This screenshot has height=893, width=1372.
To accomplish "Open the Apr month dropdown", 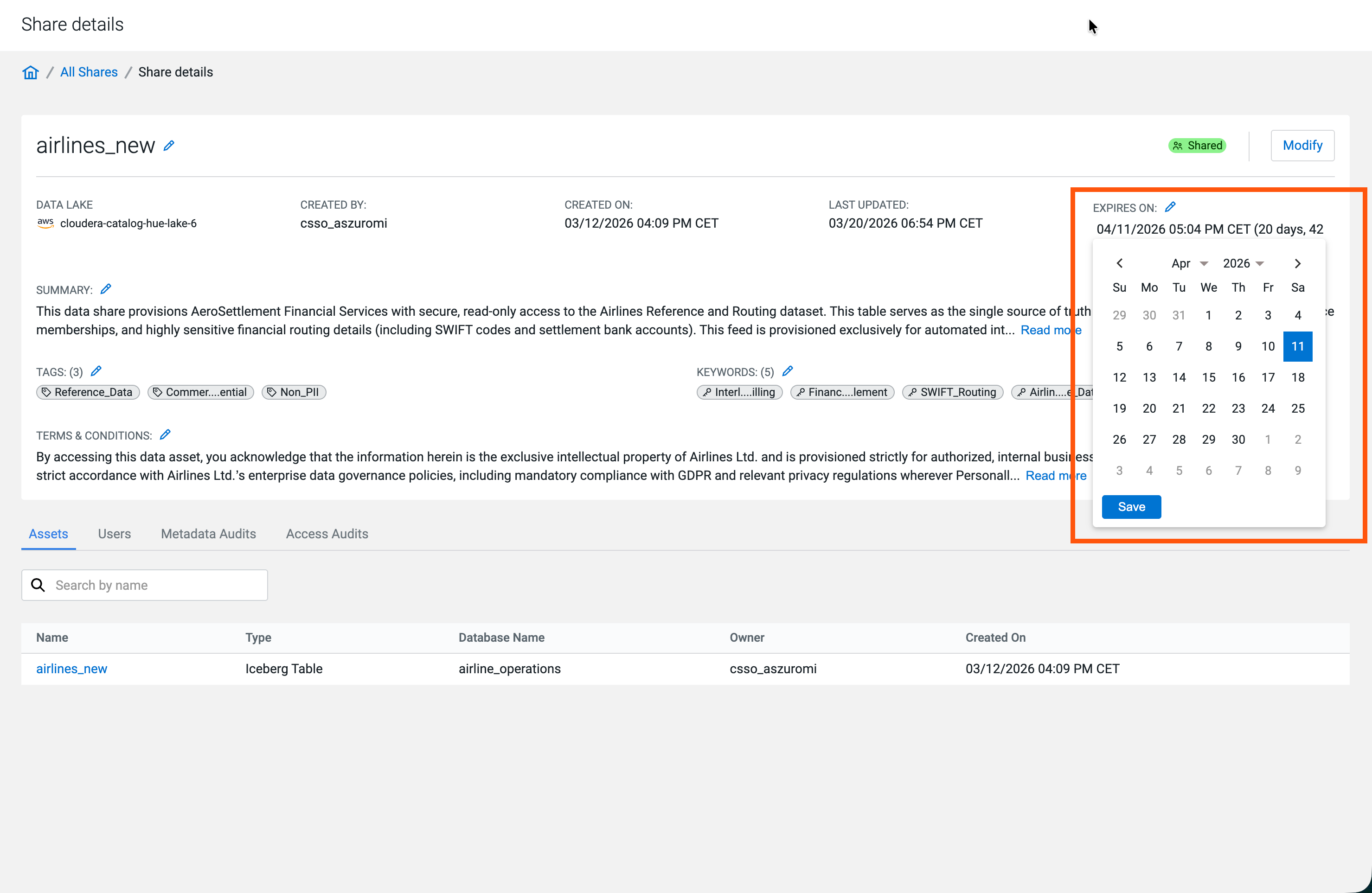I will point(1189,263).
